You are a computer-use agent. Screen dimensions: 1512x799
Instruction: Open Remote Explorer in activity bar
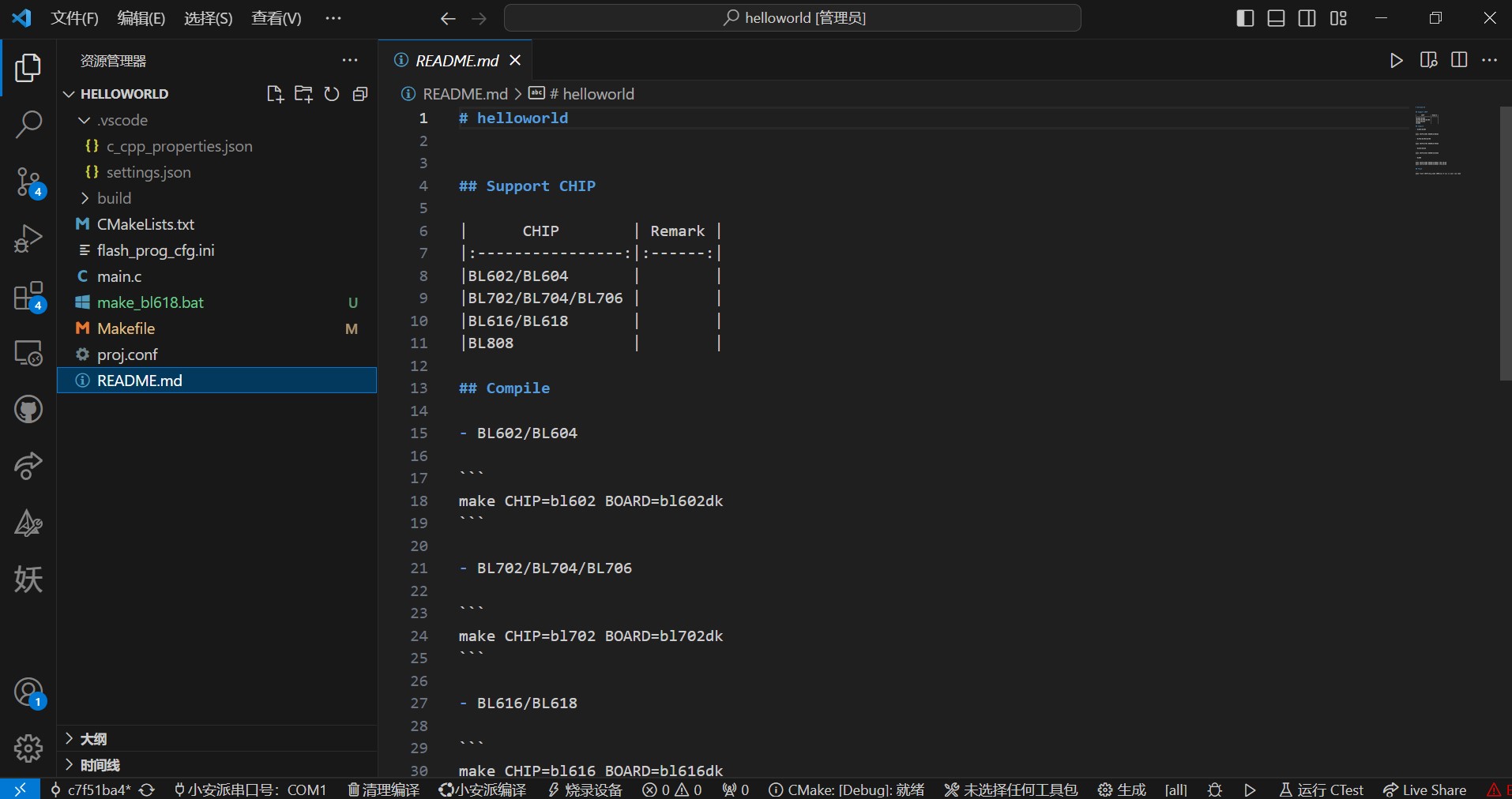pos(28,353)
